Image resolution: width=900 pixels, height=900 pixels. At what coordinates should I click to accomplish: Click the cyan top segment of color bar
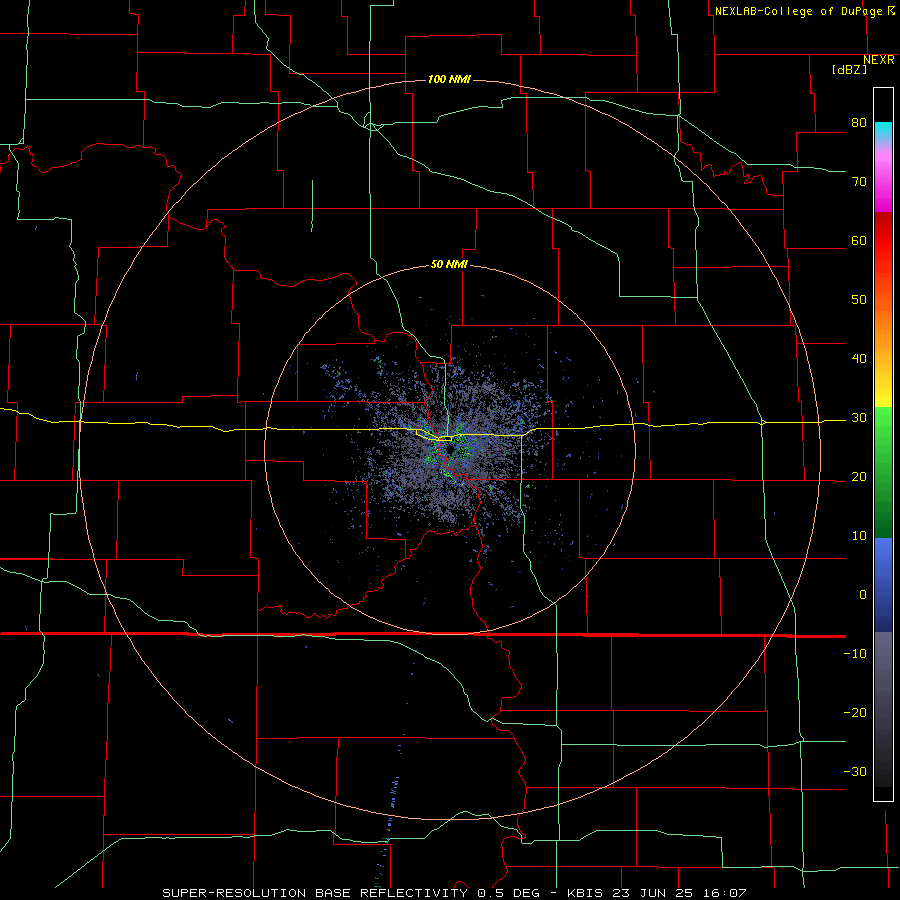(883, 131)
